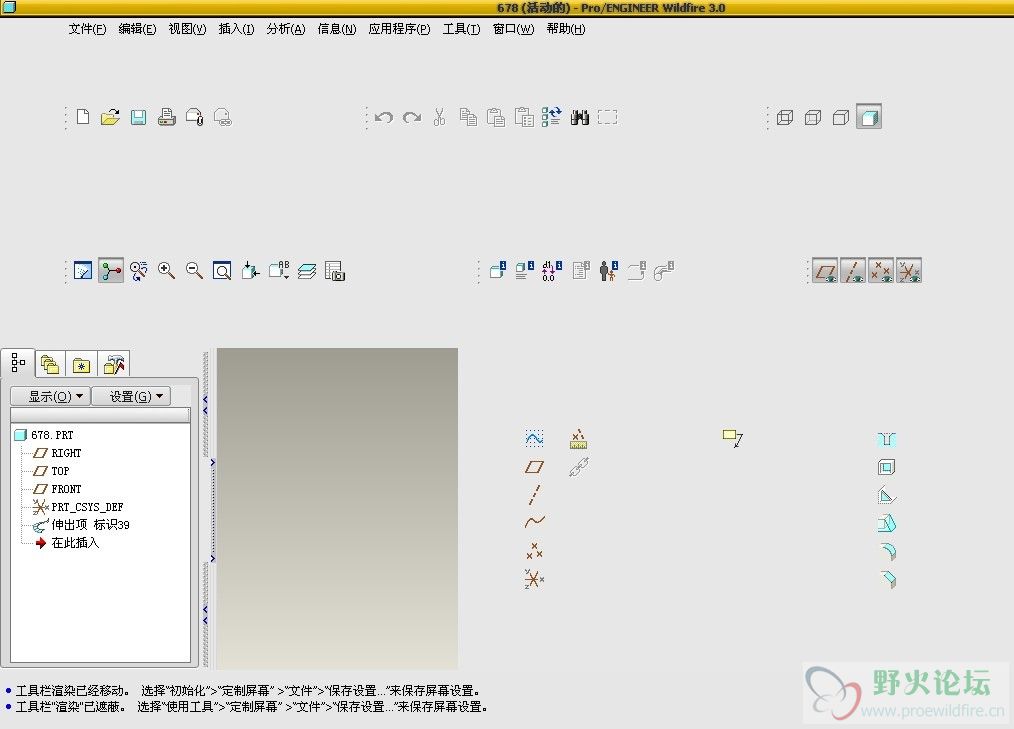The width and height of the screenshot is (1014, 729).
Task: Toggle datum points display
Action: coord(881,270)
